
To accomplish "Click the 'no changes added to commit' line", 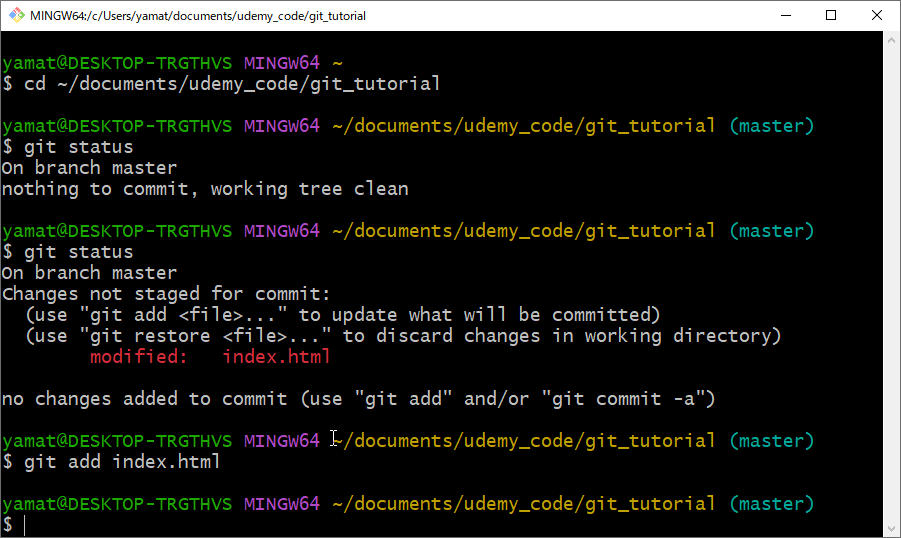I will [x=359, y=399].
